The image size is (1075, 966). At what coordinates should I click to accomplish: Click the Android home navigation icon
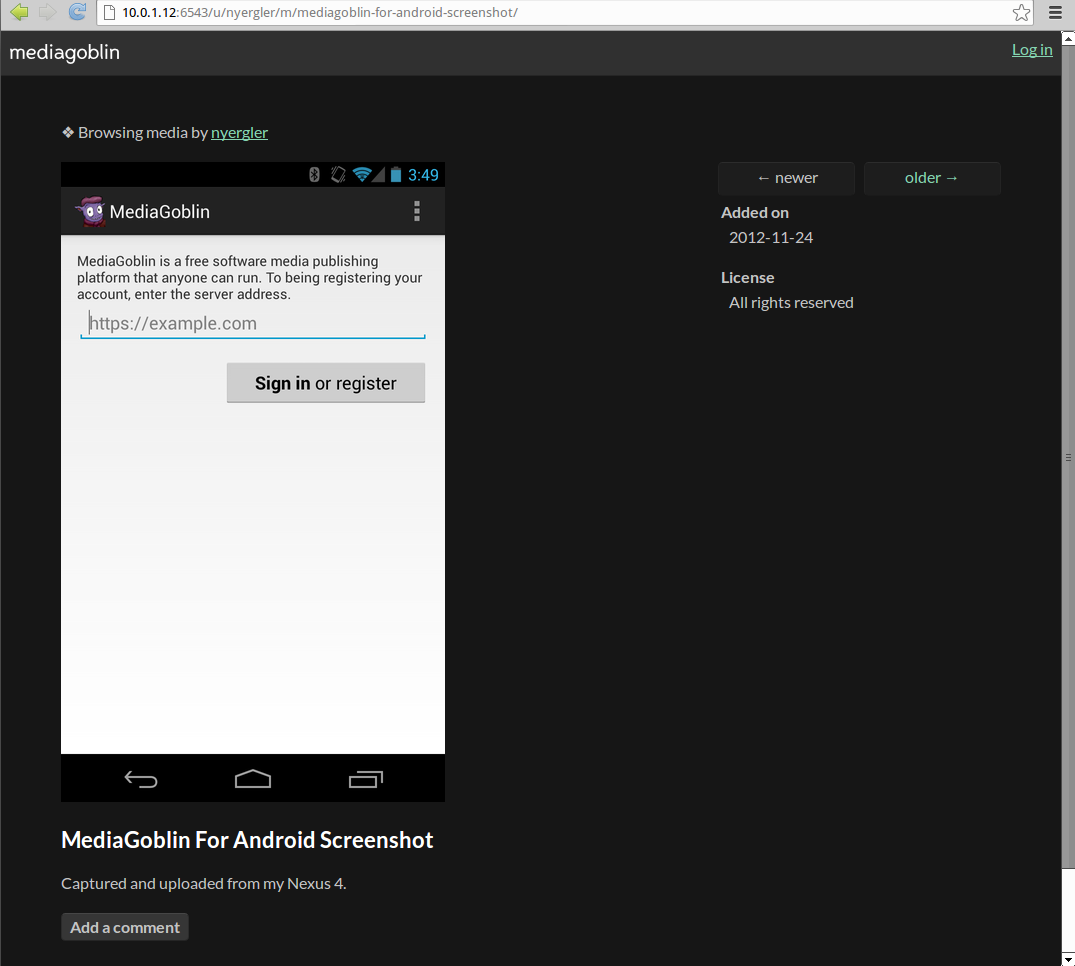[x=253, y=778]
